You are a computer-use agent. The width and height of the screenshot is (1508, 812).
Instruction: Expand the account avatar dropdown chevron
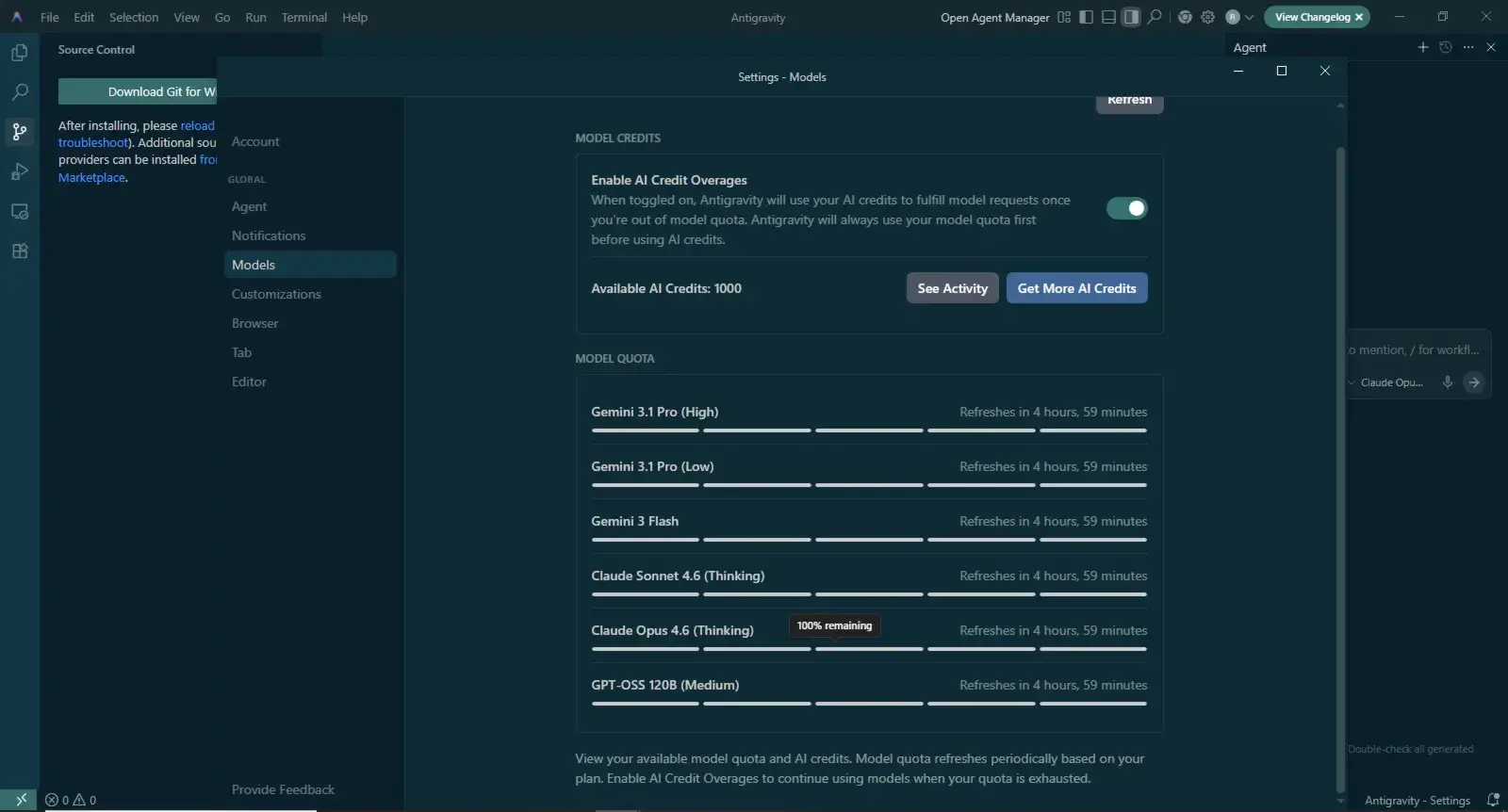(1250, 17)
